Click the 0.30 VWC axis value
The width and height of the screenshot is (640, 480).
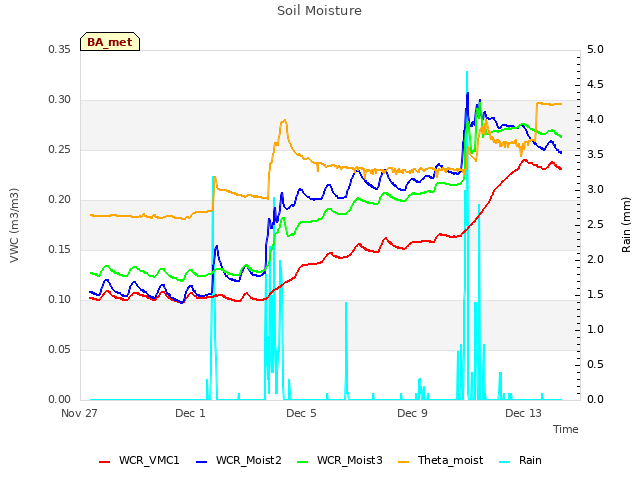[60, 100]
